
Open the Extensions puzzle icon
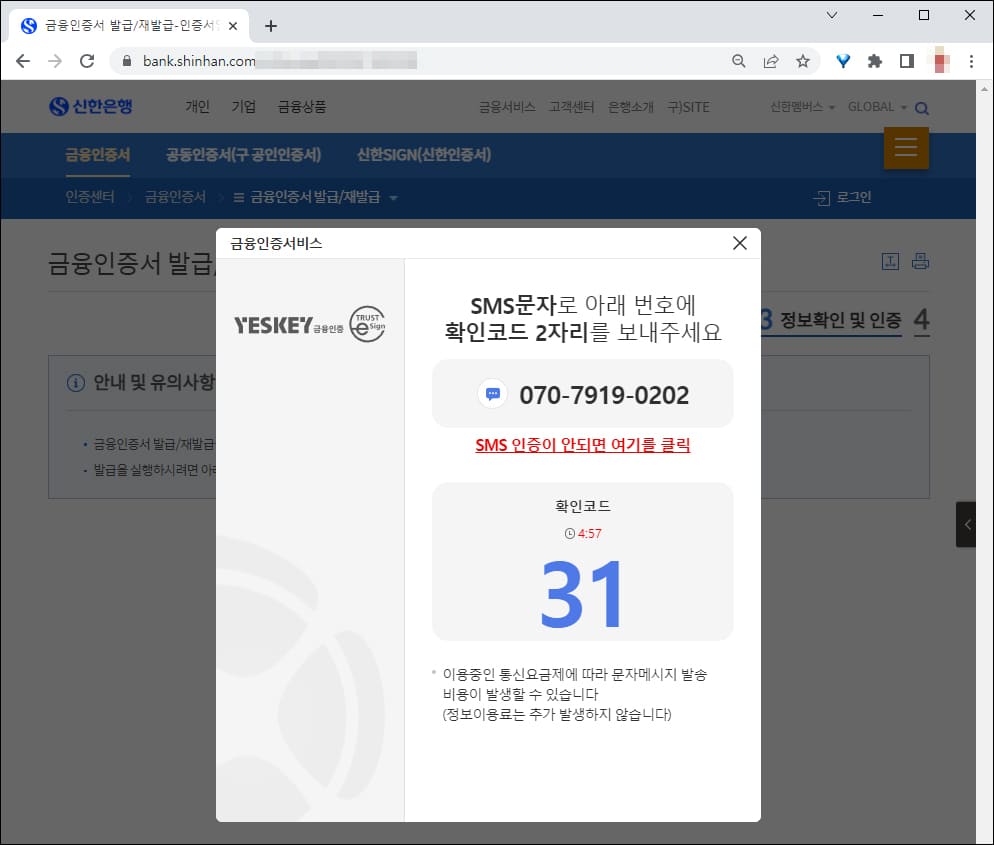(875, 61)
